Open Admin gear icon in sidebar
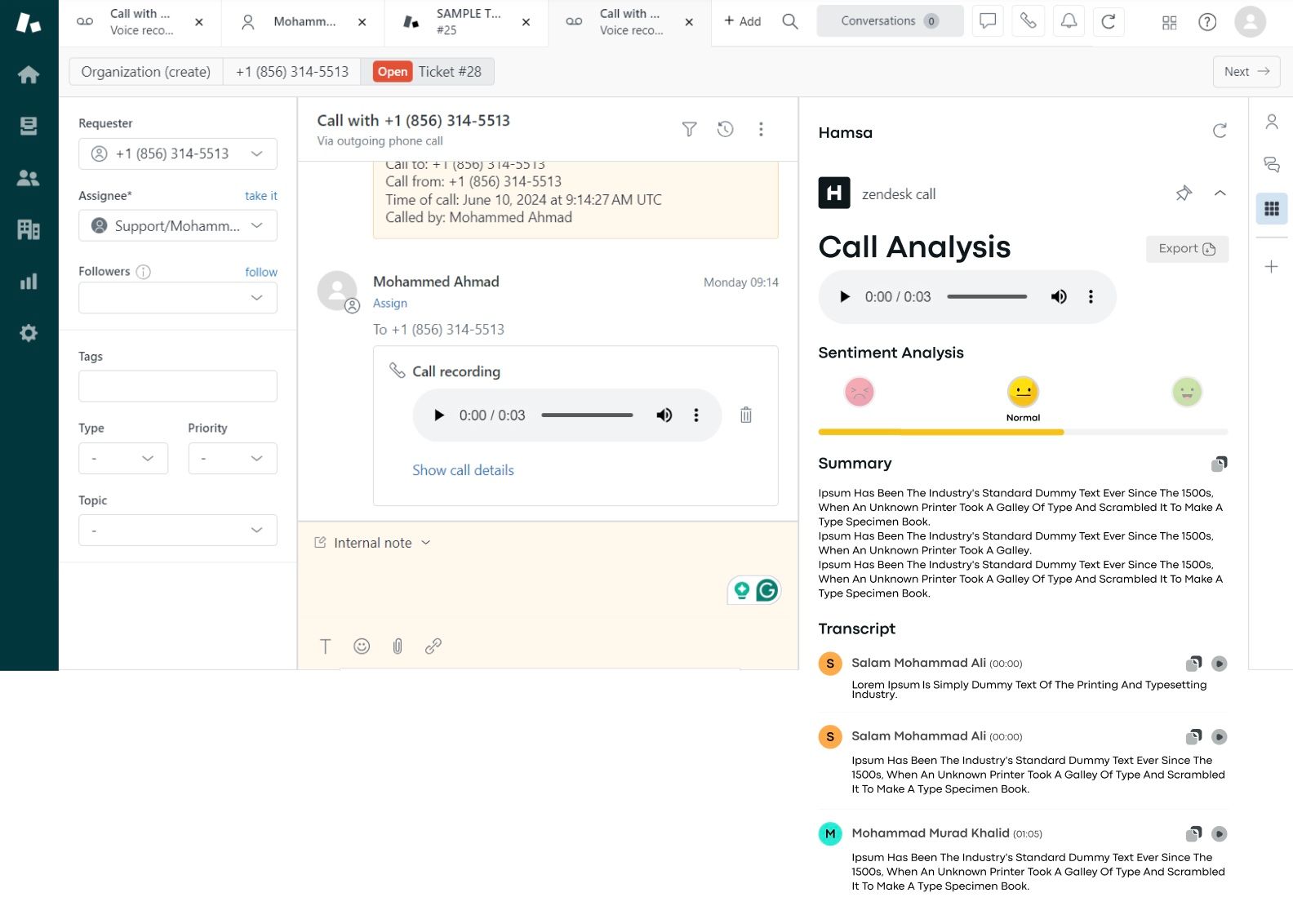Image resolution: width=1293 pixels, height=924 pixels. 29,333
